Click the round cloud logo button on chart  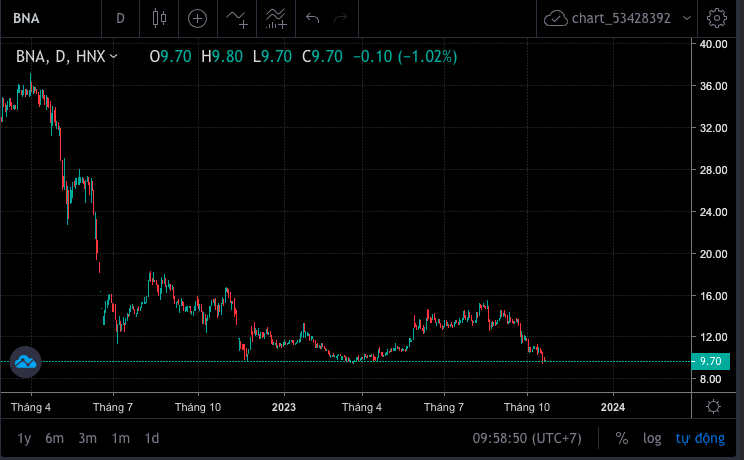[x=26, y=362]
